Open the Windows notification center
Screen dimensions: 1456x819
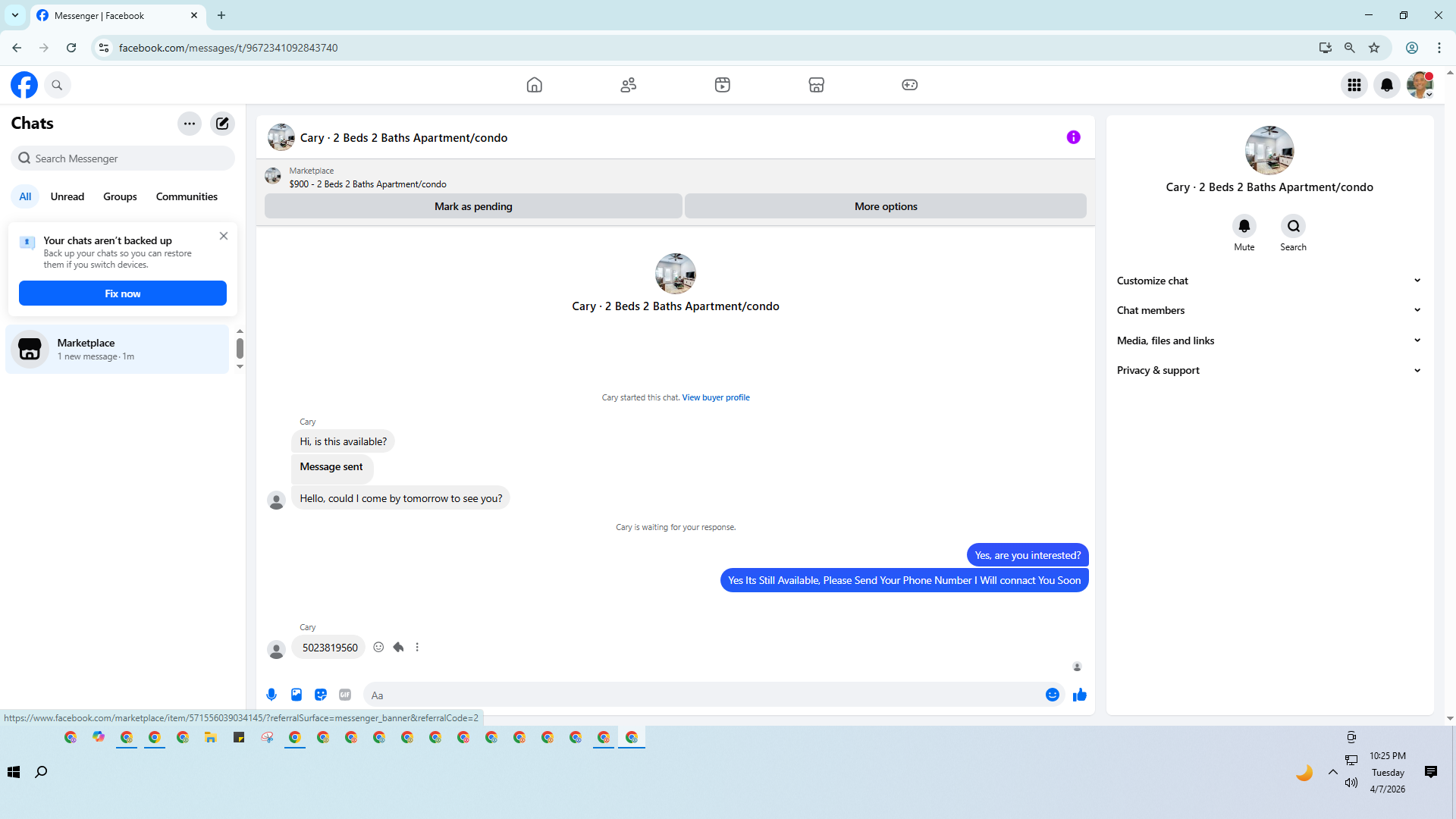pyautogui.click(x=1431, y=772)
